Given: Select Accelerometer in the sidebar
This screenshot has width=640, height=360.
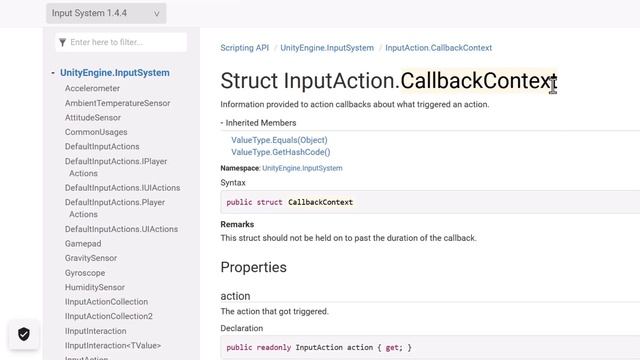Looking at the screenshot, I should click(92, 89).
